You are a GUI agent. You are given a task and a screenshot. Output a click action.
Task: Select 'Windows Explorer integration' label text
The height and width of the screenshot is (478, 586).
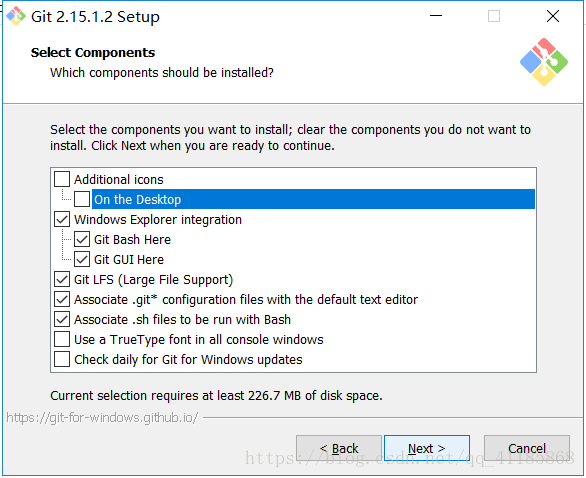158,220
